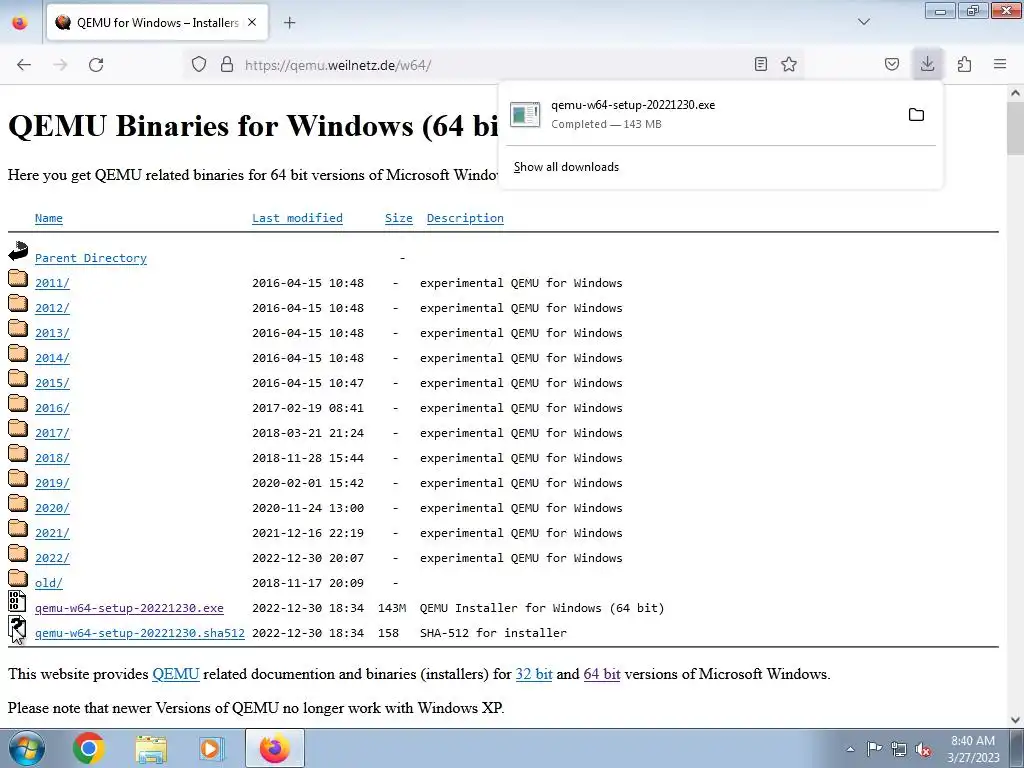Image resolution: width=1024 pixels, height=768 pixels.
Task: Expand the list all tabs chevron
Action: [863, 22]
